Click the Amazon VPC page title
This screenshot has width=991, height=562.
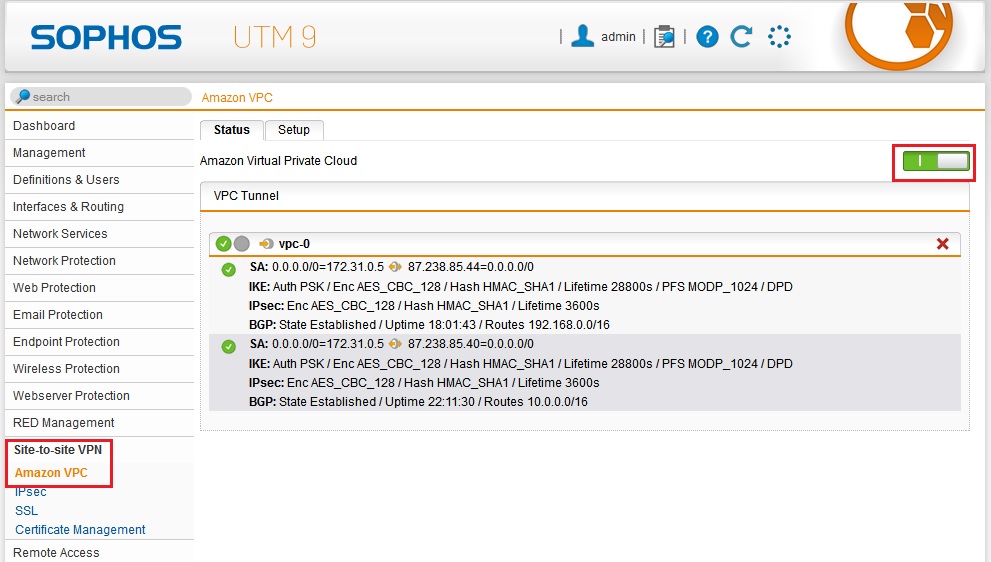click(237, 97)
